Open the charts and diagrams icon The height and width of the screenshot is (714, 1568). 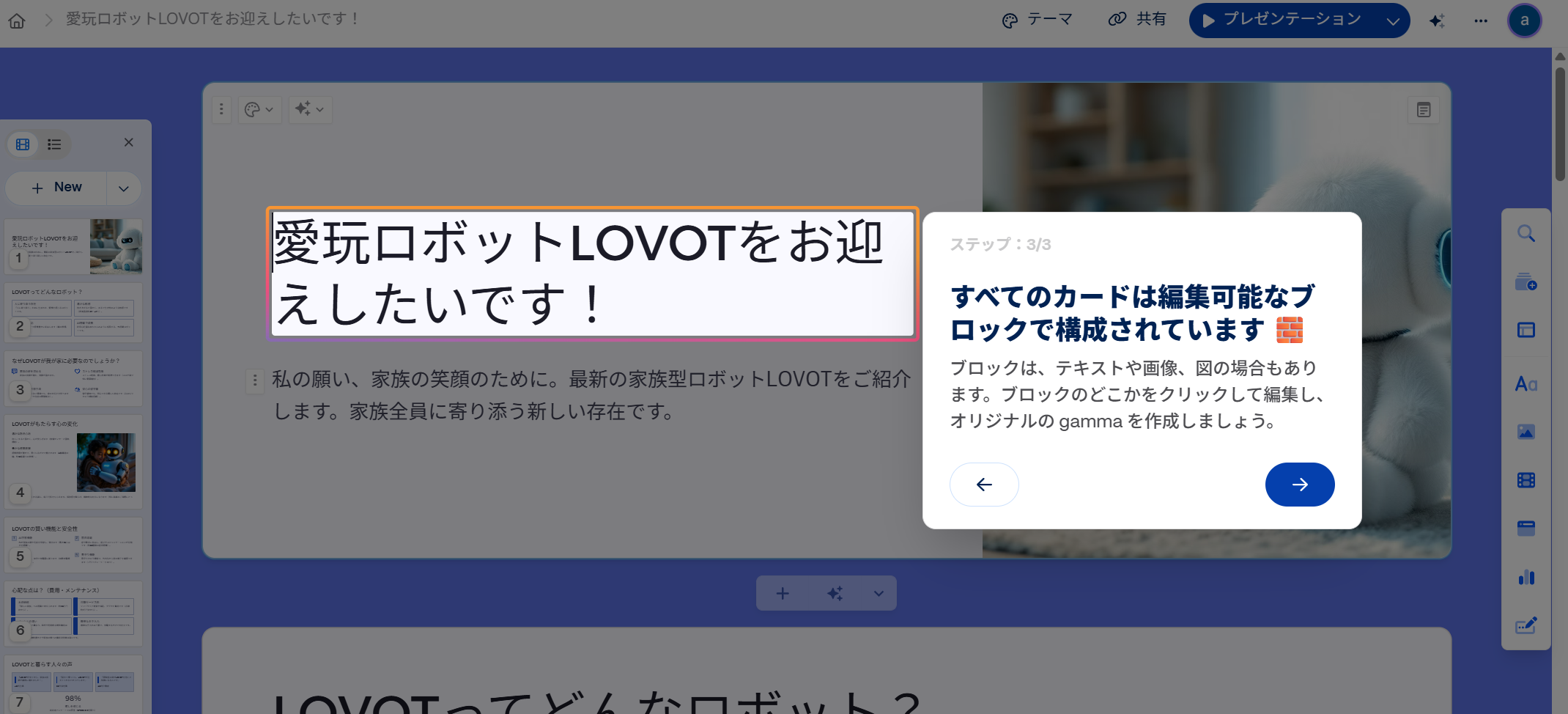pos(1526,578)
